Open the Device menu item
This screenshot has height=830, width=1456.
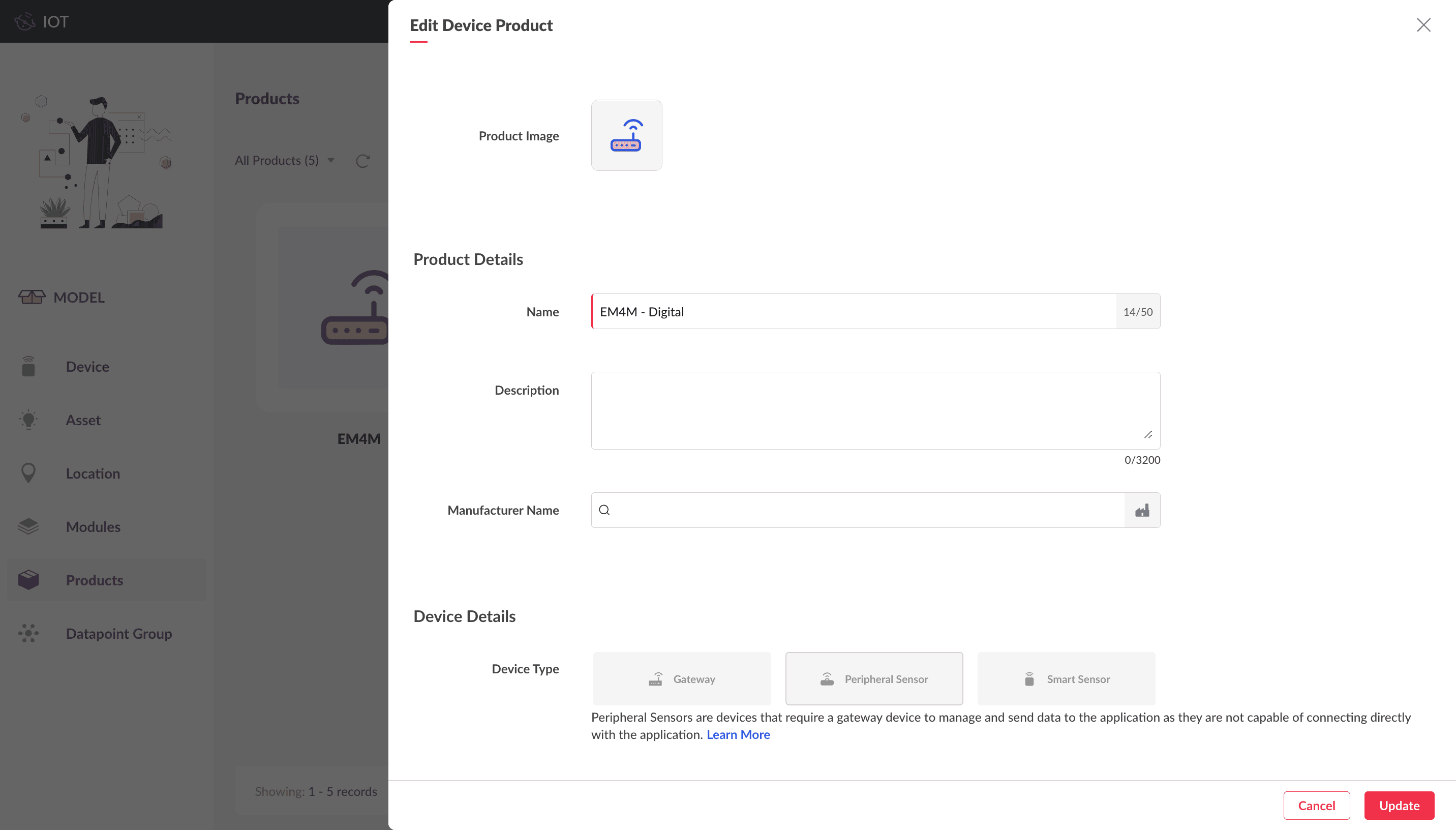click(x=87, y=367)
